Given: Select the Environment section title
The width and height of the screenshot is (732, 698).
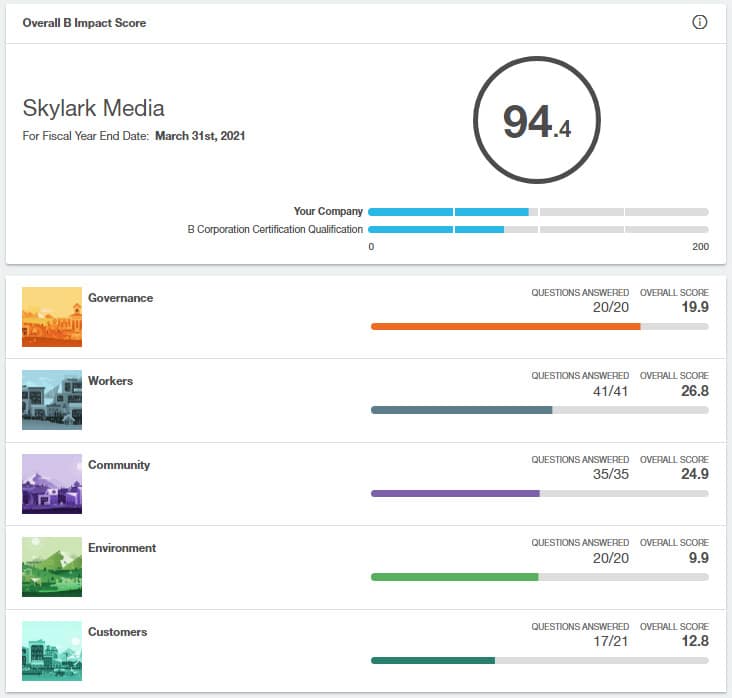Looking at the screenshot, I should tap(122, 548).
